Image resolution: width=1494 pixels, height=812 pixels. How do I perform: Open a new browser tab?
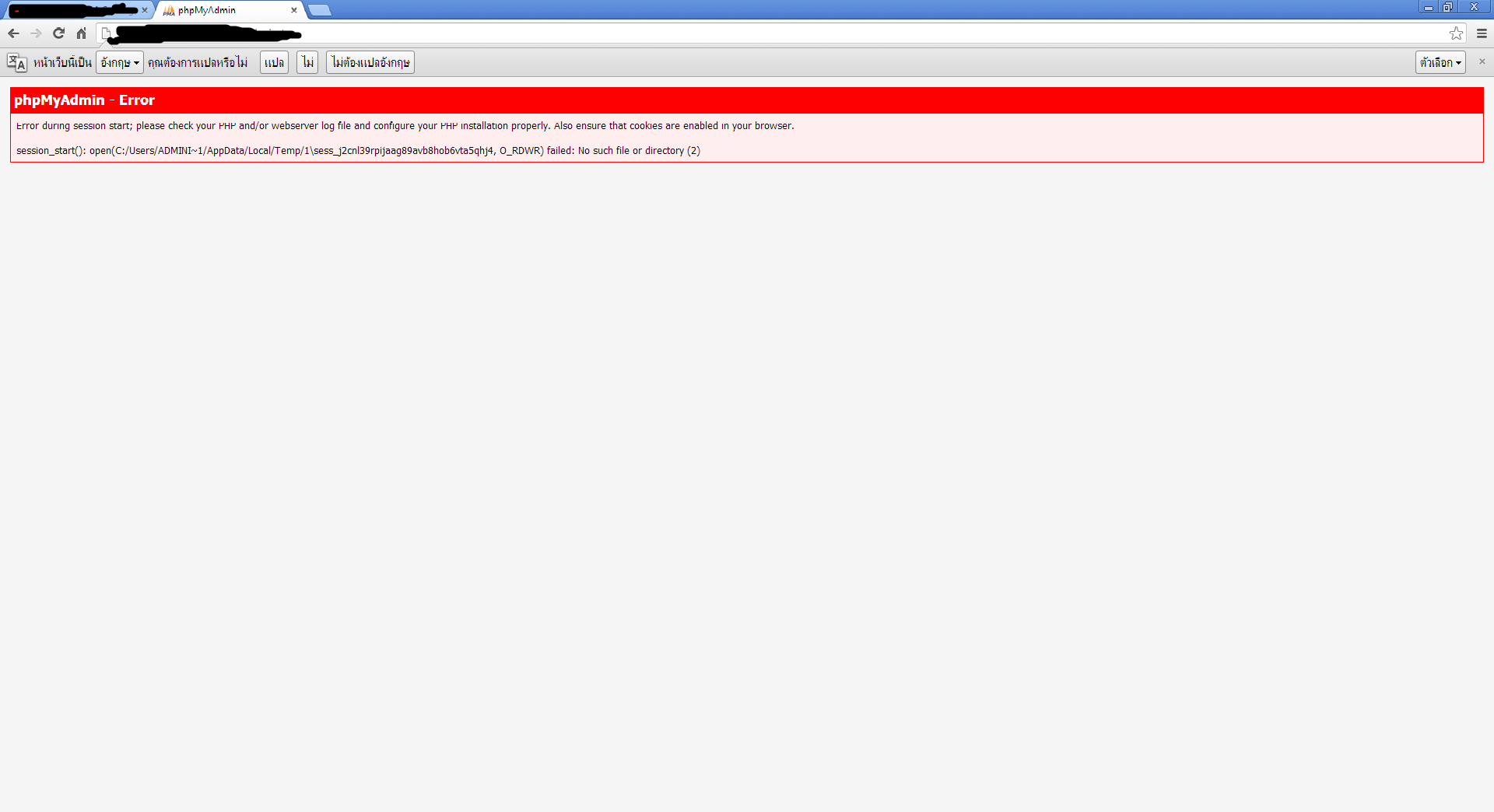click(320, 10)
